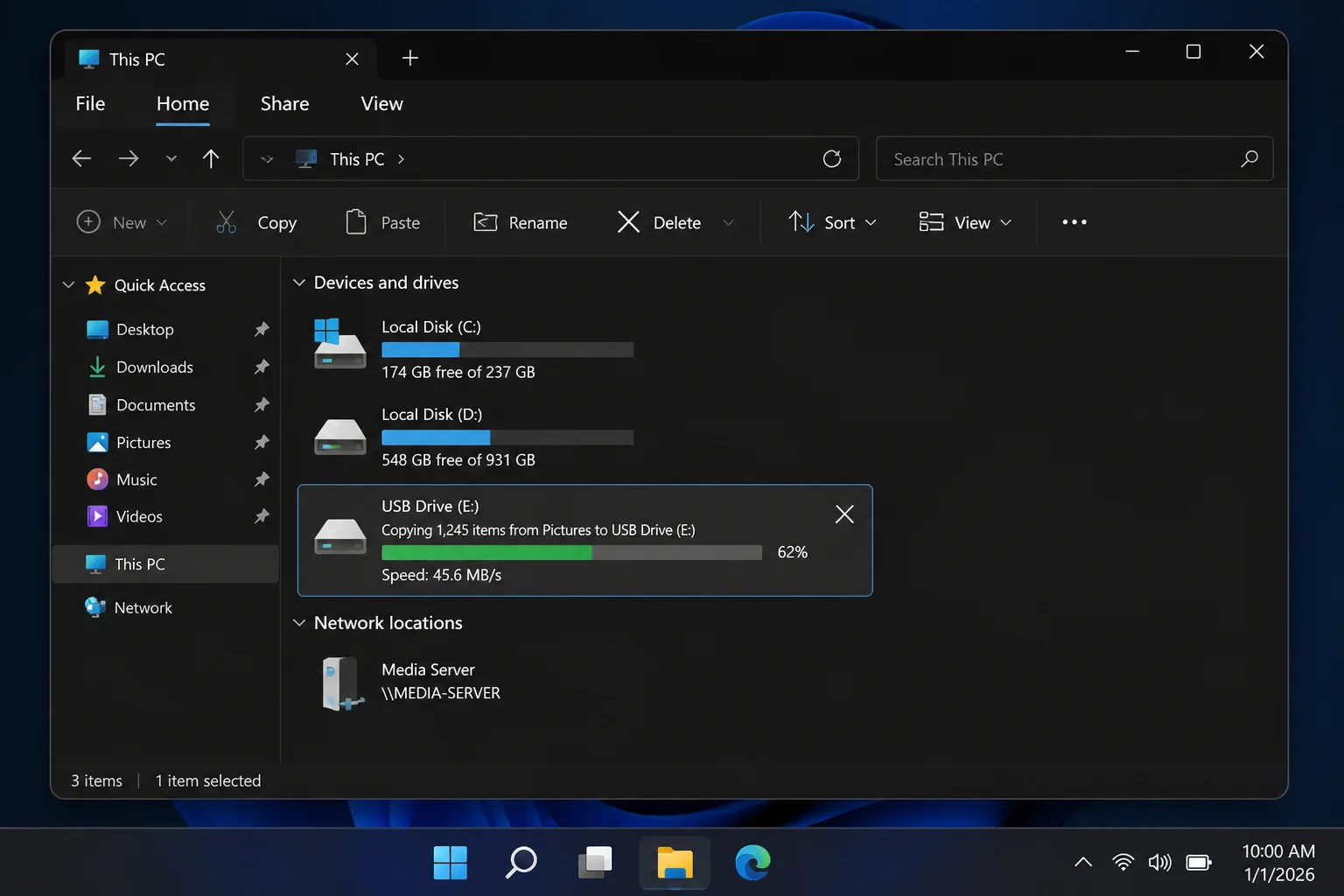1344x896 pixels.
Task: Open taskbar Search
Action: point(521,863)
